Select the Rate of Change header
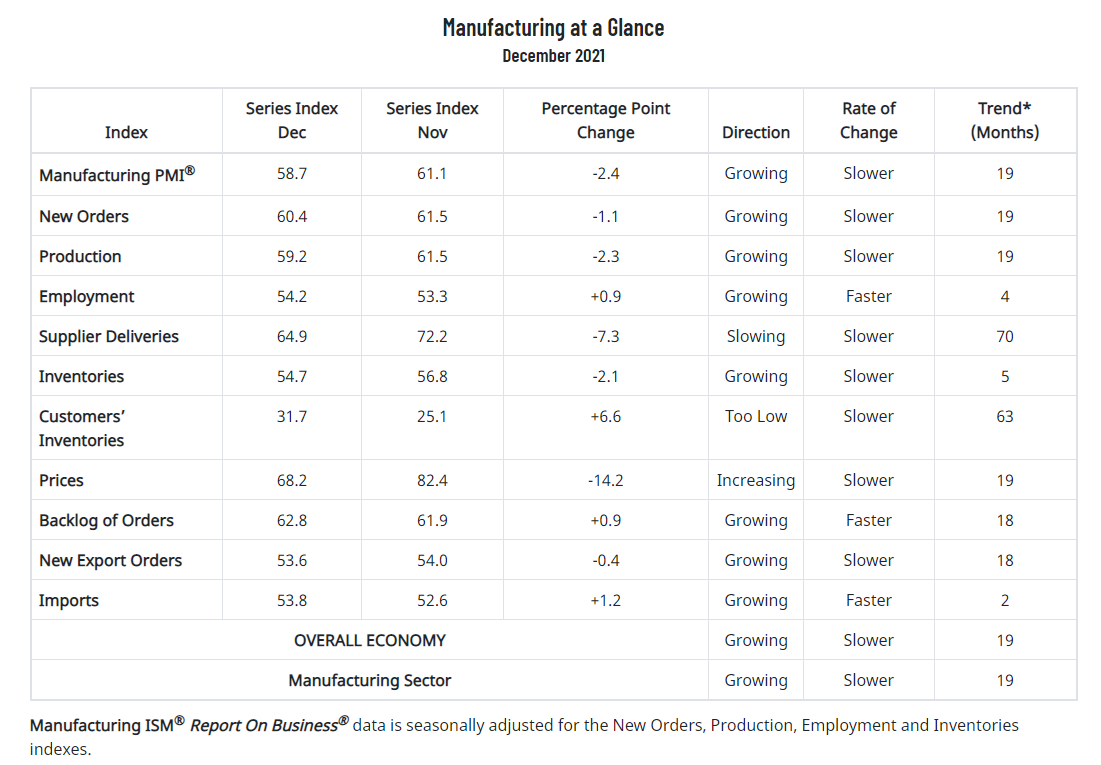 click(x=868, y=120)
